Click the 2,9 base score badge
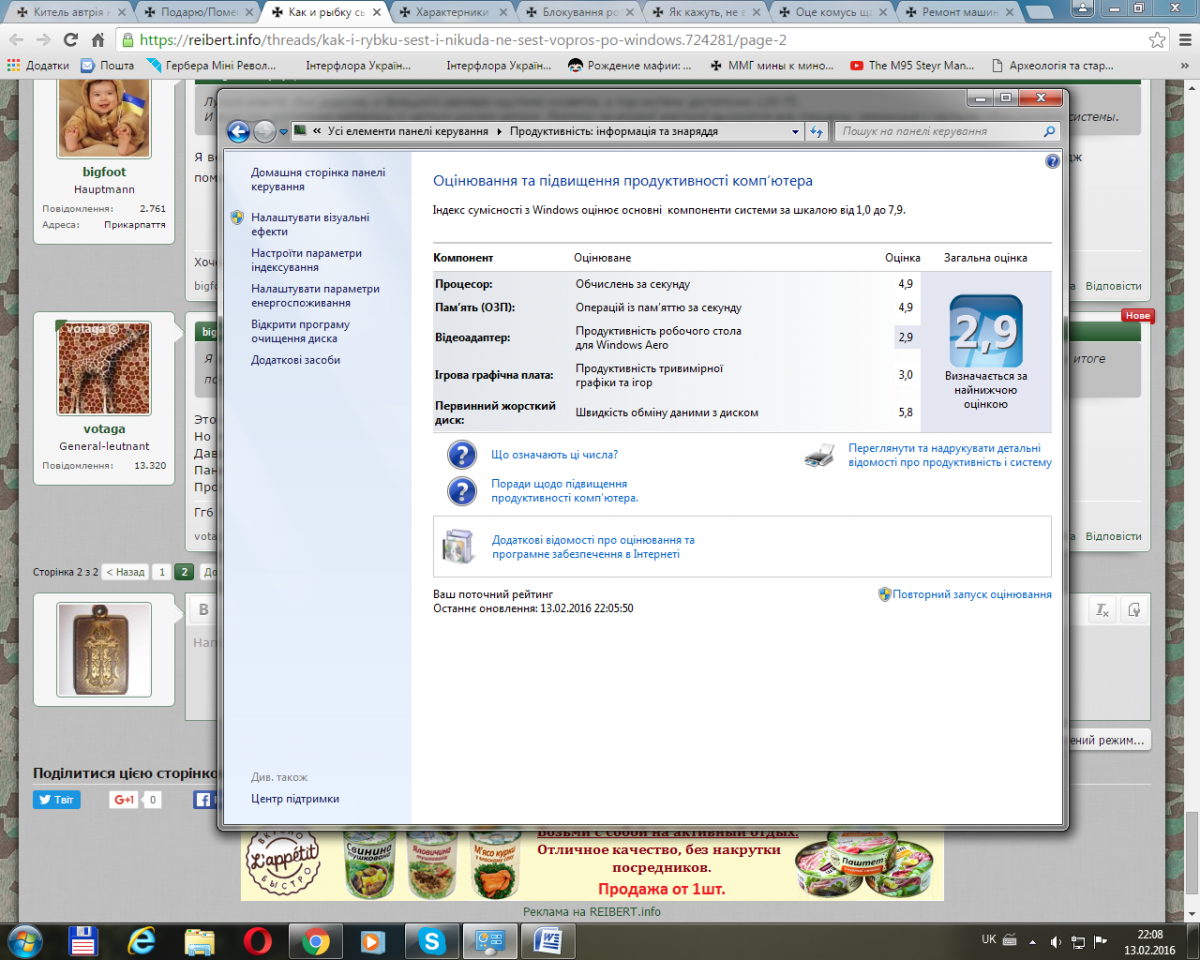This screenshot has height=960, width=1200. click(986, 331)
